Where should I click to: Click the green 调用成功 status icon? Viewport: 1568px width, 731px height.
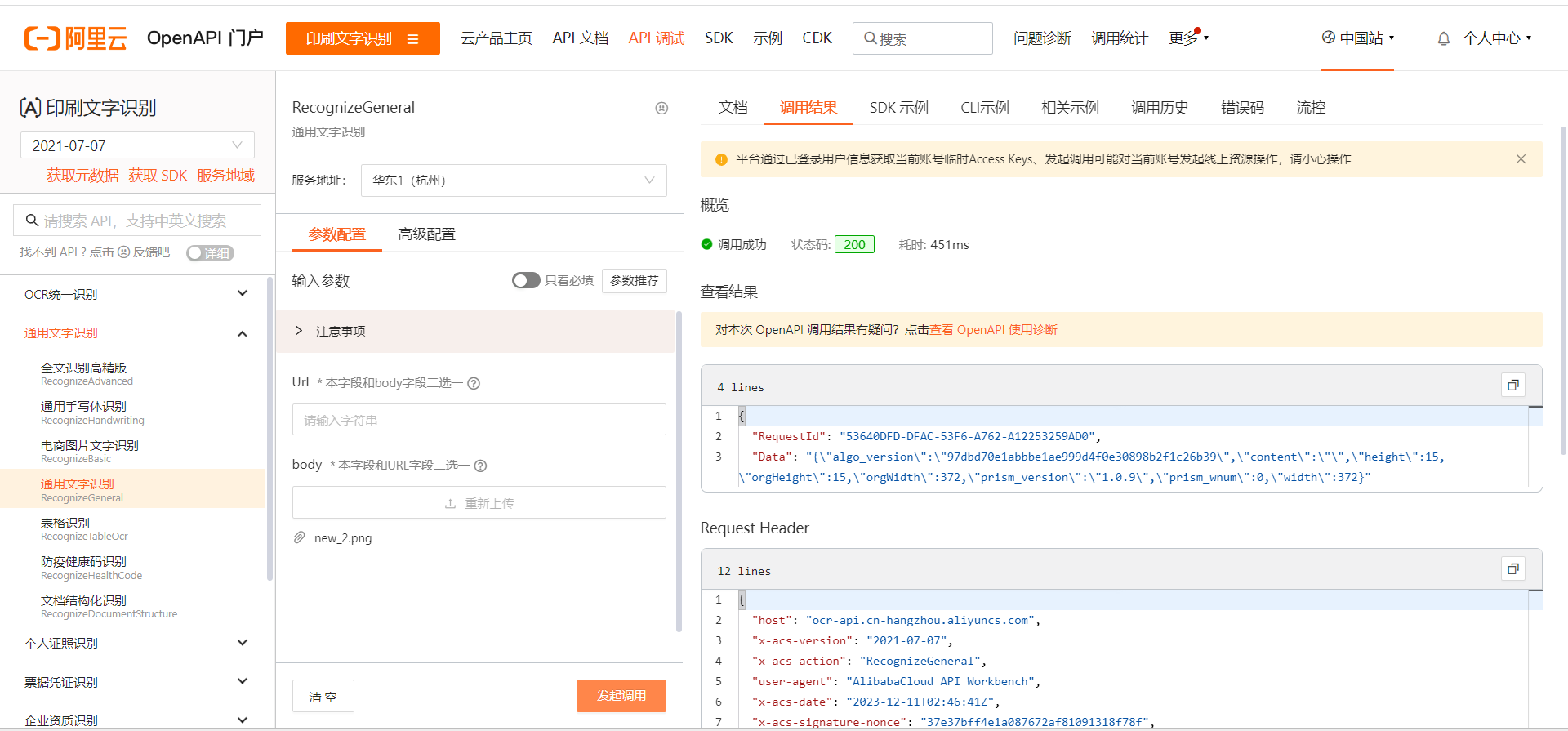pos(707,244)
